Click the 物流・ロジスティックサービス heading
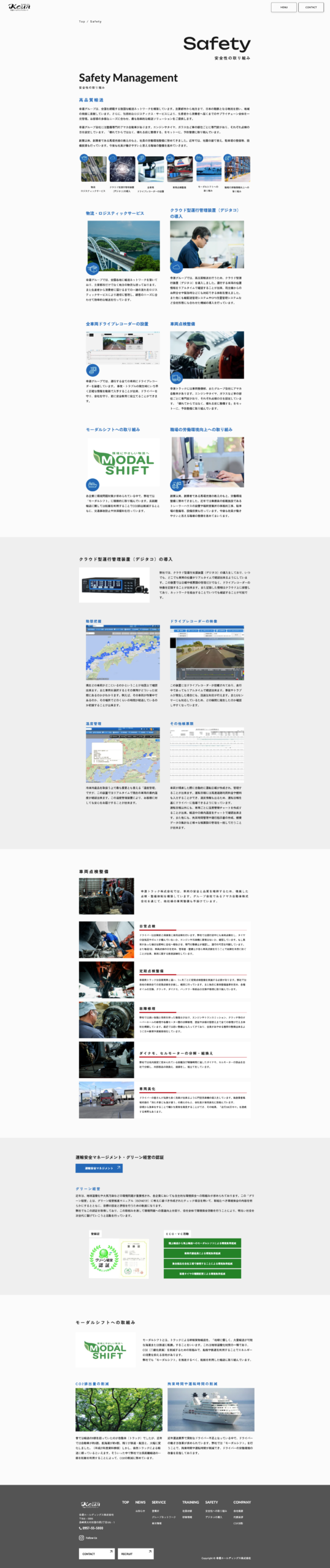This screenshot has height=1568, width=330. pyautogui.click(x=115, y=213)
